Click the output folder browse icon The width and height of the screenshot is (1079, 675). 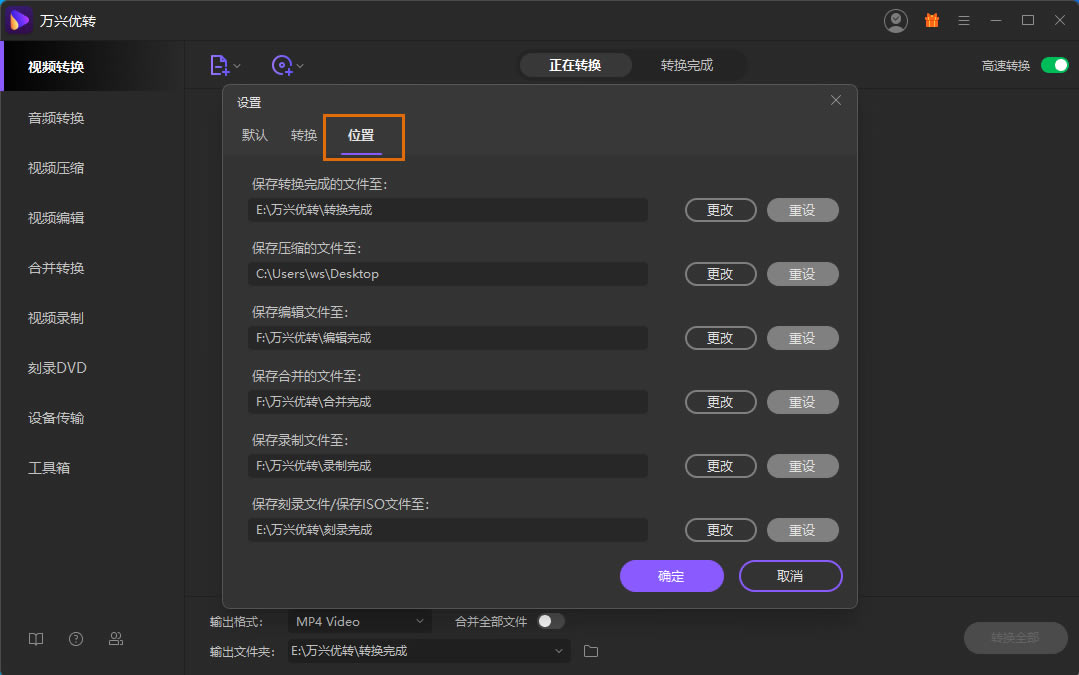(x=590, y=650)
